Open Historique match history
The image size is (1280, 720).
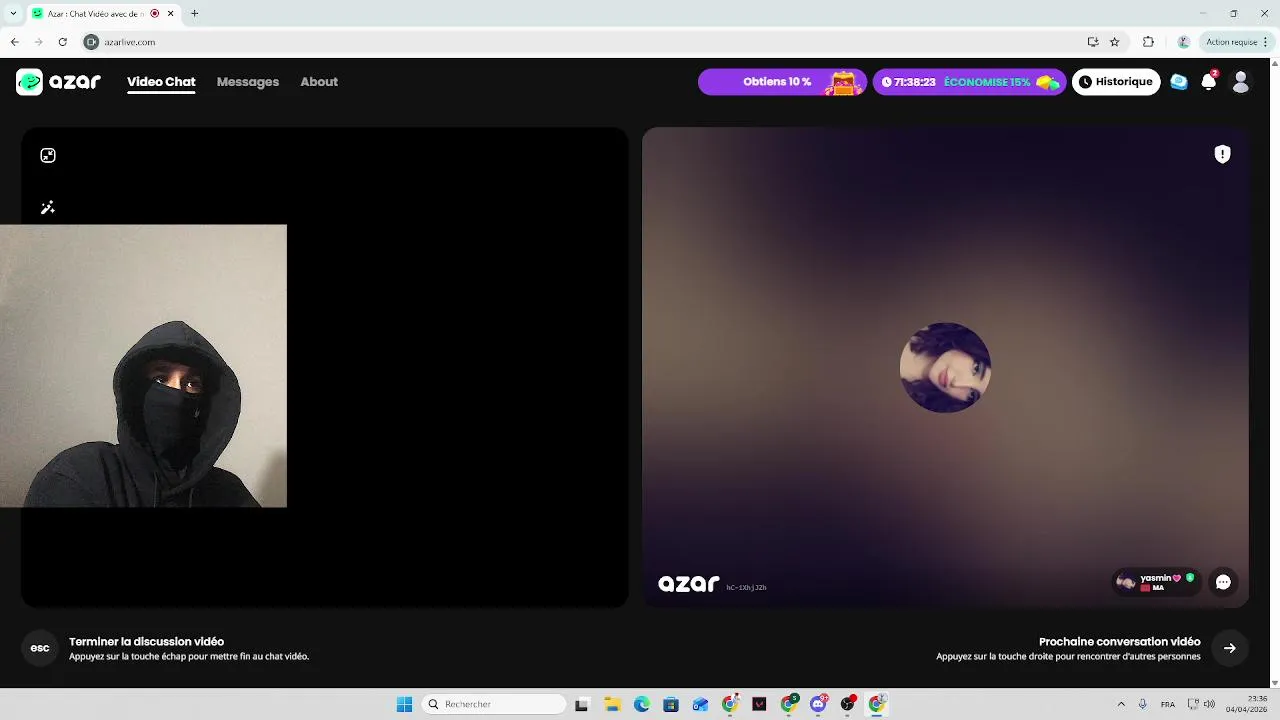pyautogui.click(x=1116, y=82)
